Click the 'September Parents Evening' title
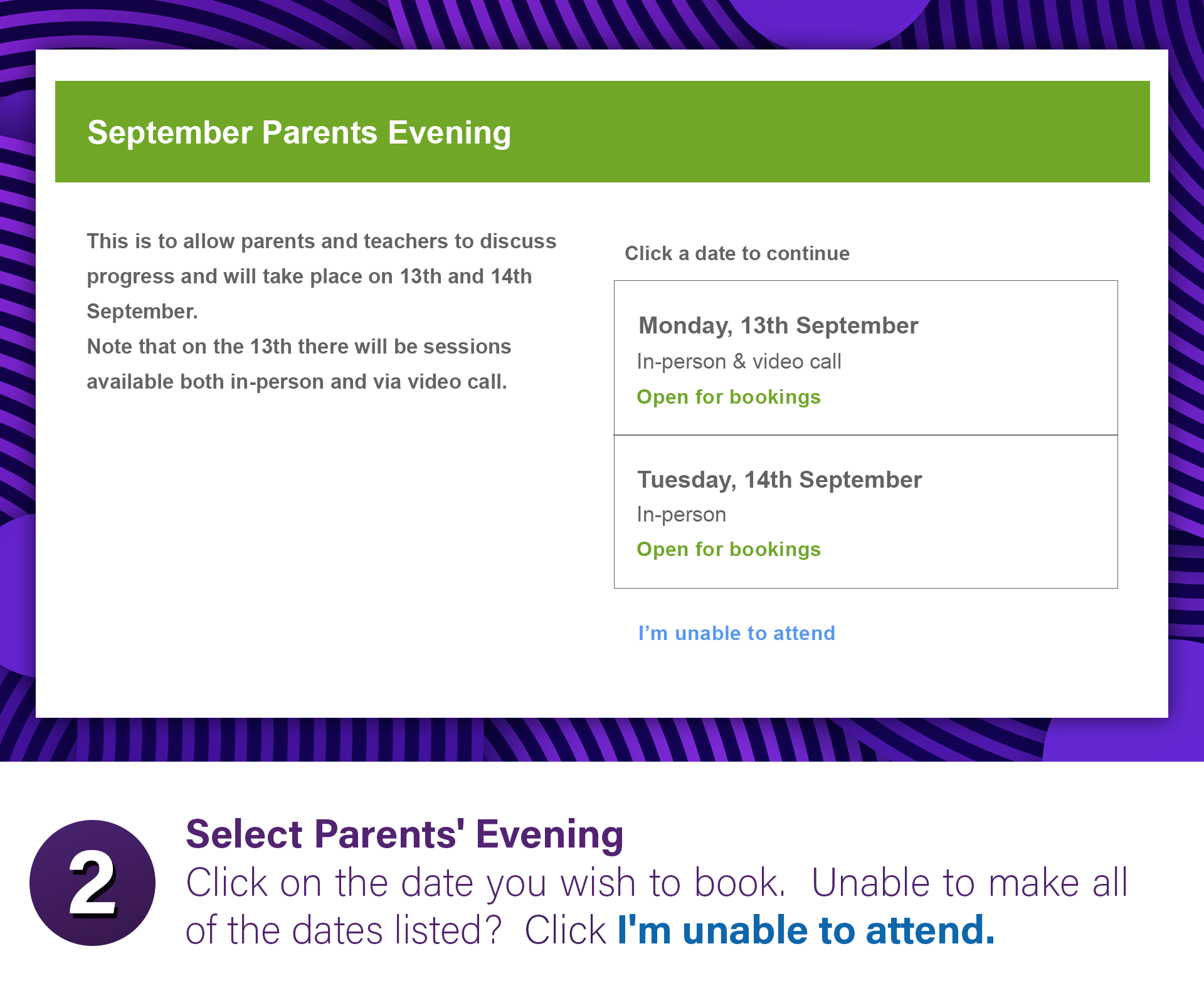This screenshot has width=1204, height=1003. pyautogui.click(x=299, y=133)
